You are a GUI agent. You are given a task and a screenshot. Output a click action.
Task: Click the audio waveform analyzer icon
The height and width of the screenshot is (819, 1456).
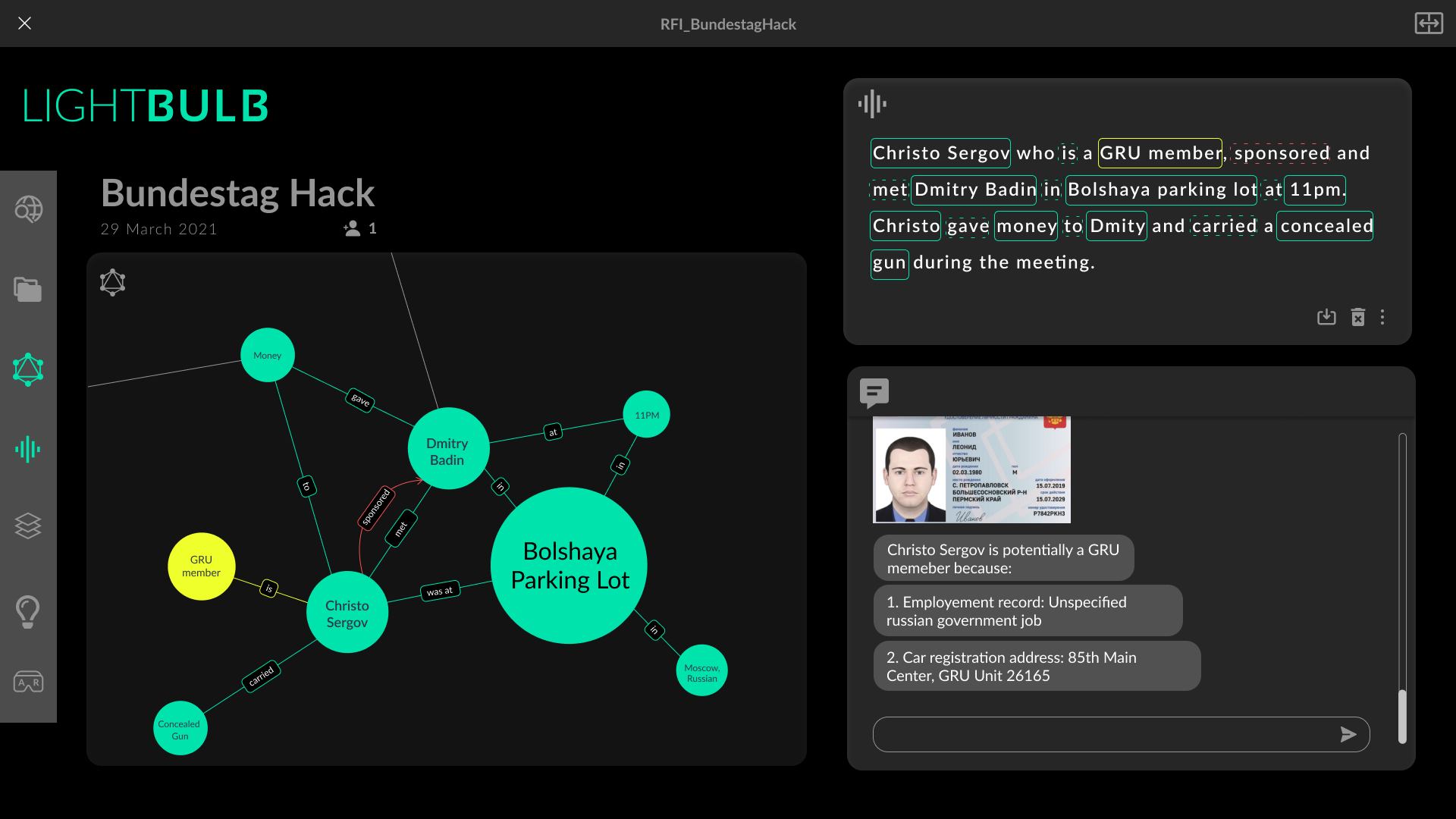[28, 449]
